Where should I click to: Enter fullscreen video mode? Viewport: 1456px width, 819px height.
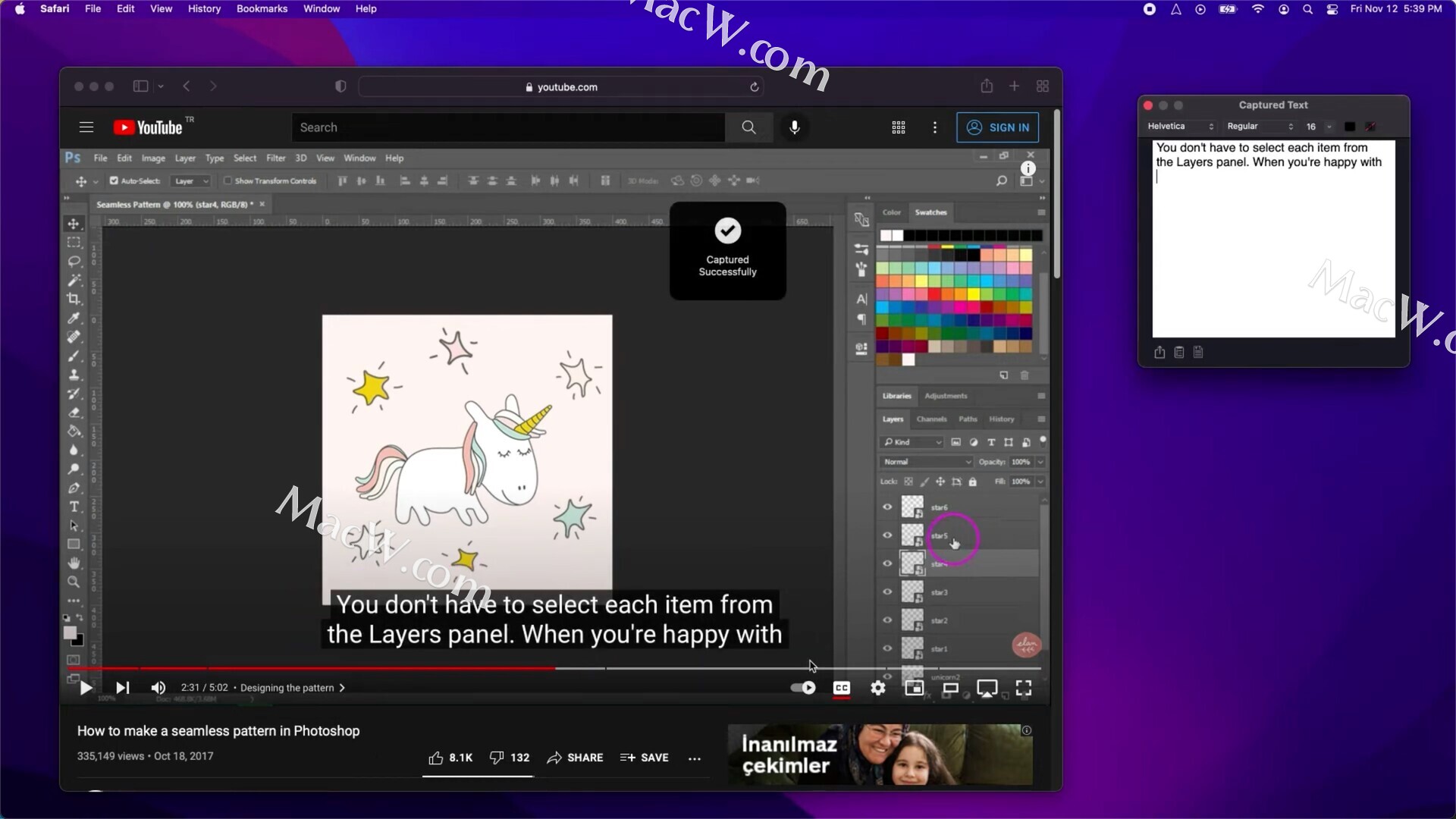coord(1023,688)
